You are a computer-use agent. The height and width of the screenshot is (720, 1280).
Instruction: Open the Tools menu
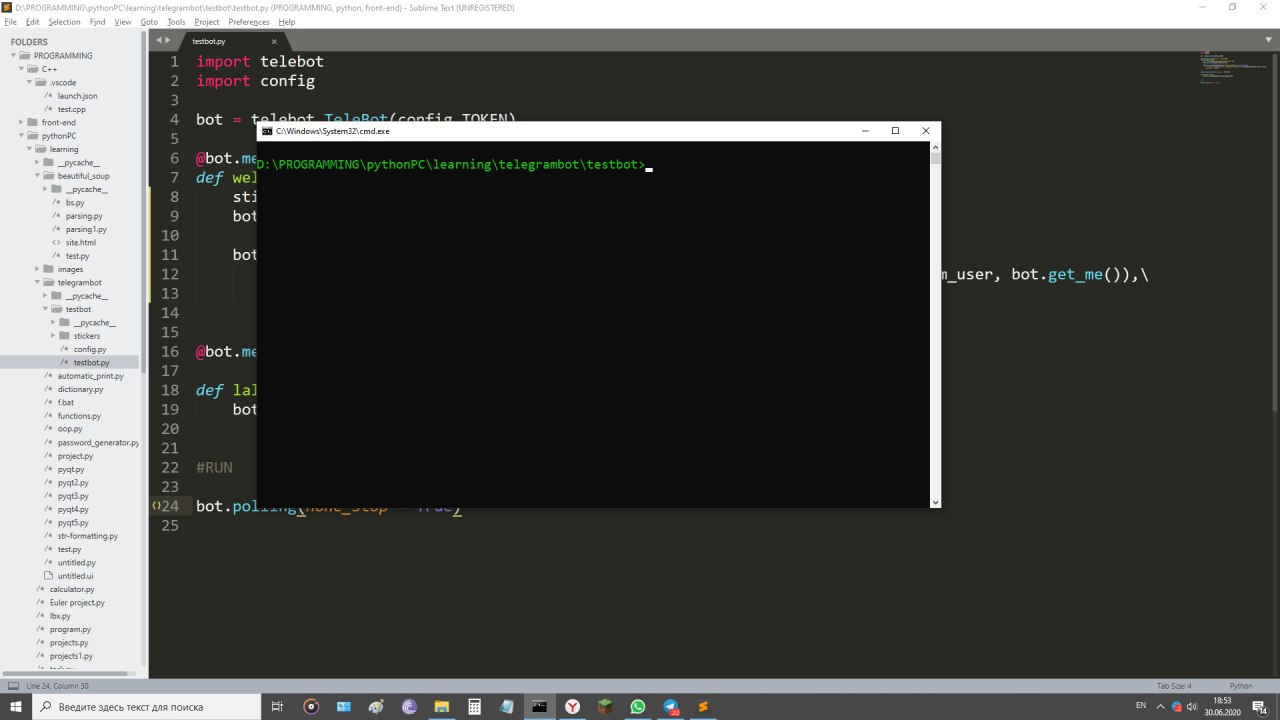coord(176,21)
